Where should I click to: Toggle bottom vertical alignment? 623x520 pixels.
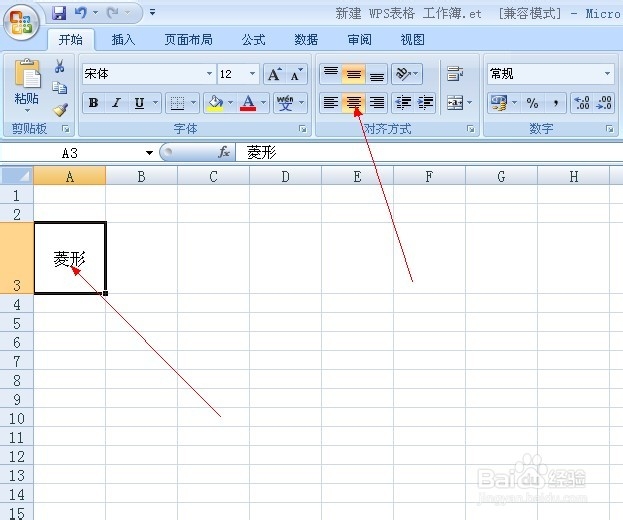point(377,73)
